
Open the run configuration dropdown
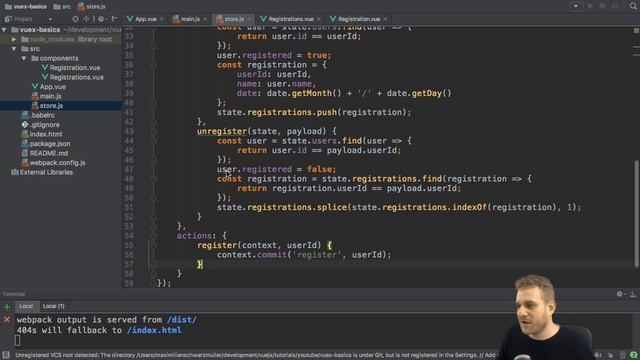click(x=576, y=6)
